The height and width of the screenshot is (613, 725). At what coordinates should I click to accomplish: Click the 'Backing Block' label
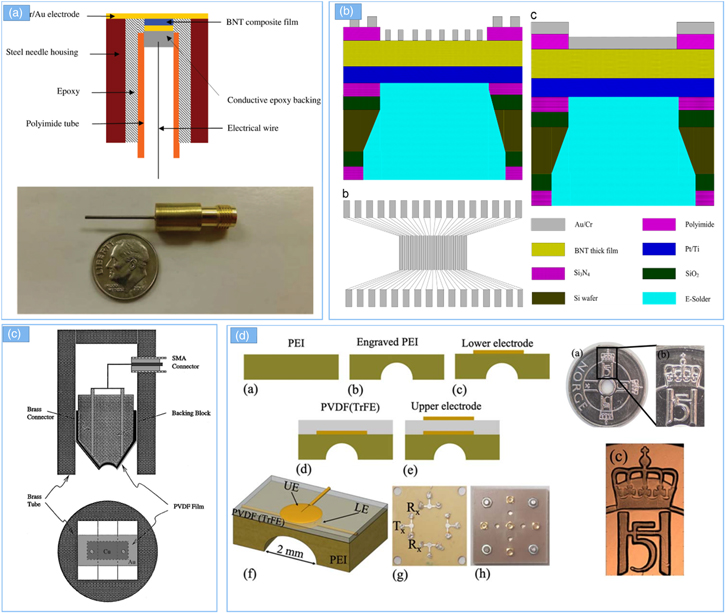191,413
